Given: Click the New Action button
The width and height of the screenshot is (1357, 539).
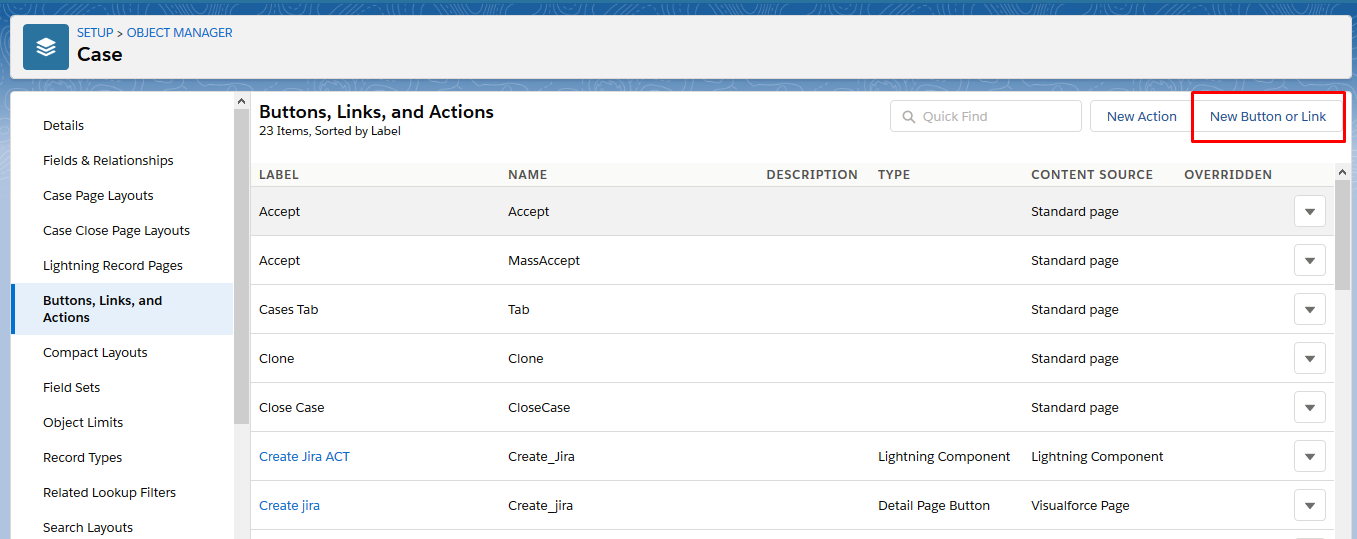Looking at the screenshot, I should click(1141, 117).
